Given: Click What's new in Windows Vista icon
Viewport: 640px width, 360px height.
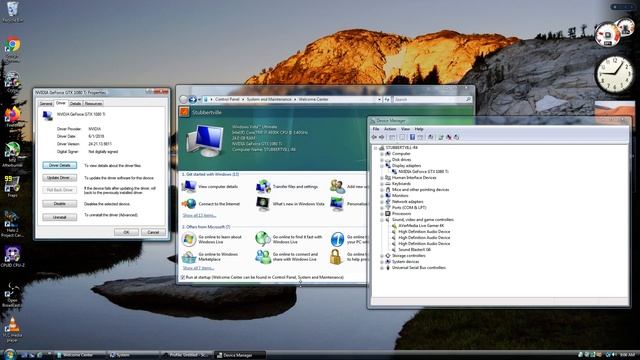Looking at the screenshot, I should click(x=263, y=203).
